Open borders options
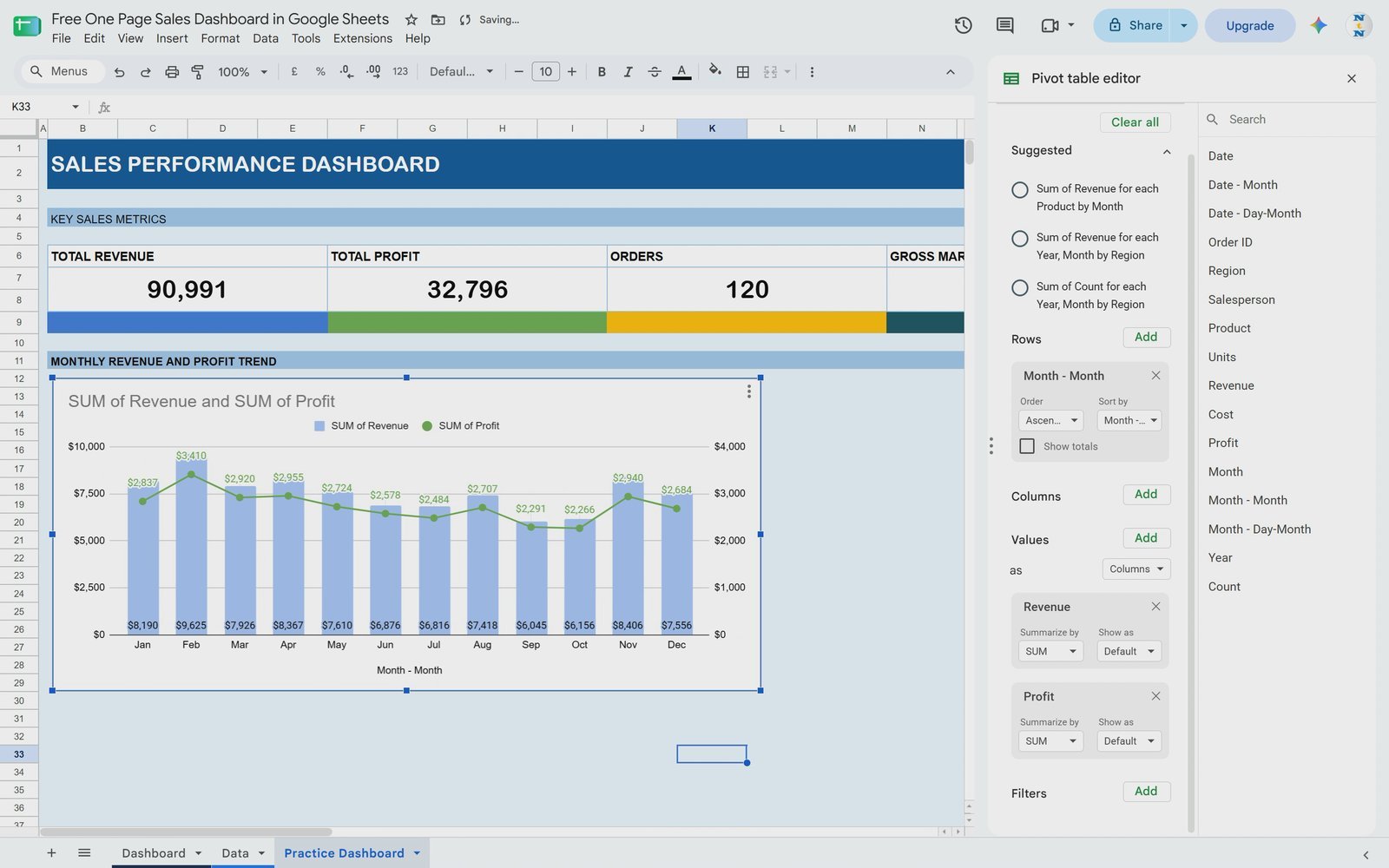 click(743, 72)
